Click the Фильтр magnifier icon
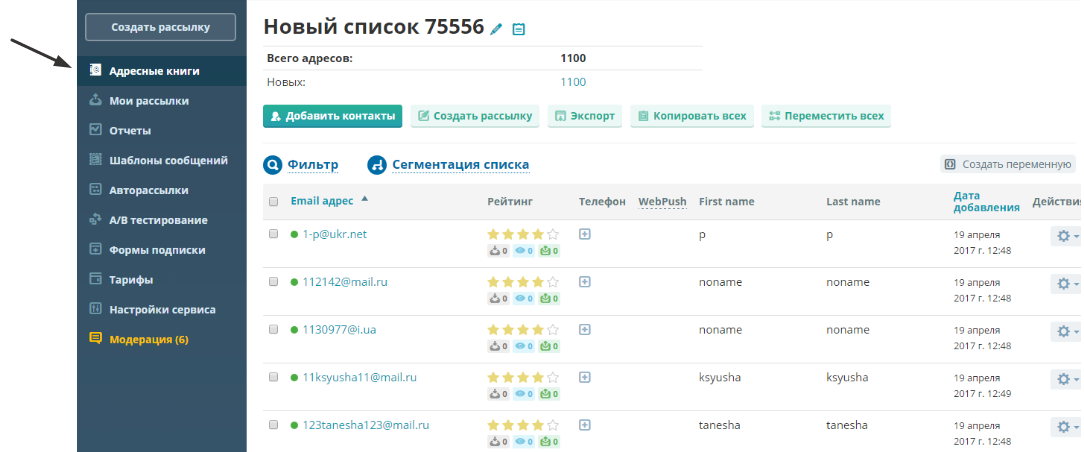Screen dimensions: 1084x452 tap(273, 165)
